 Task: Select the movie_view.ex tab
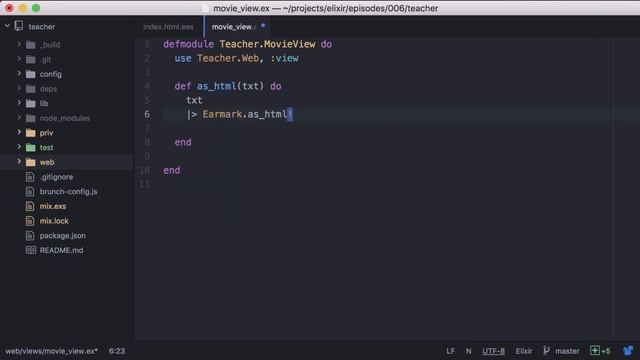click(234, 27)
